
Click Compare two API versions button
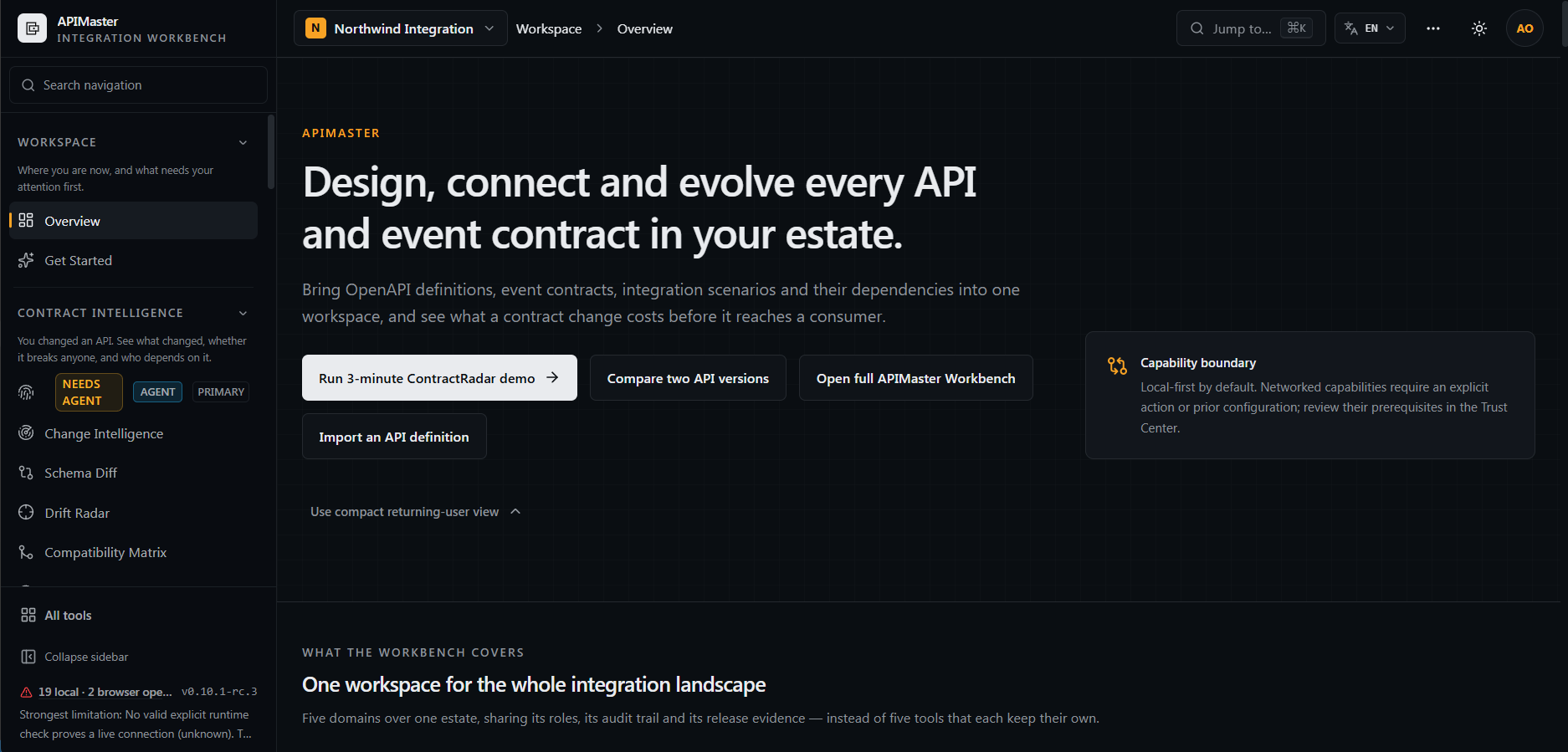(x=688, y=378)
